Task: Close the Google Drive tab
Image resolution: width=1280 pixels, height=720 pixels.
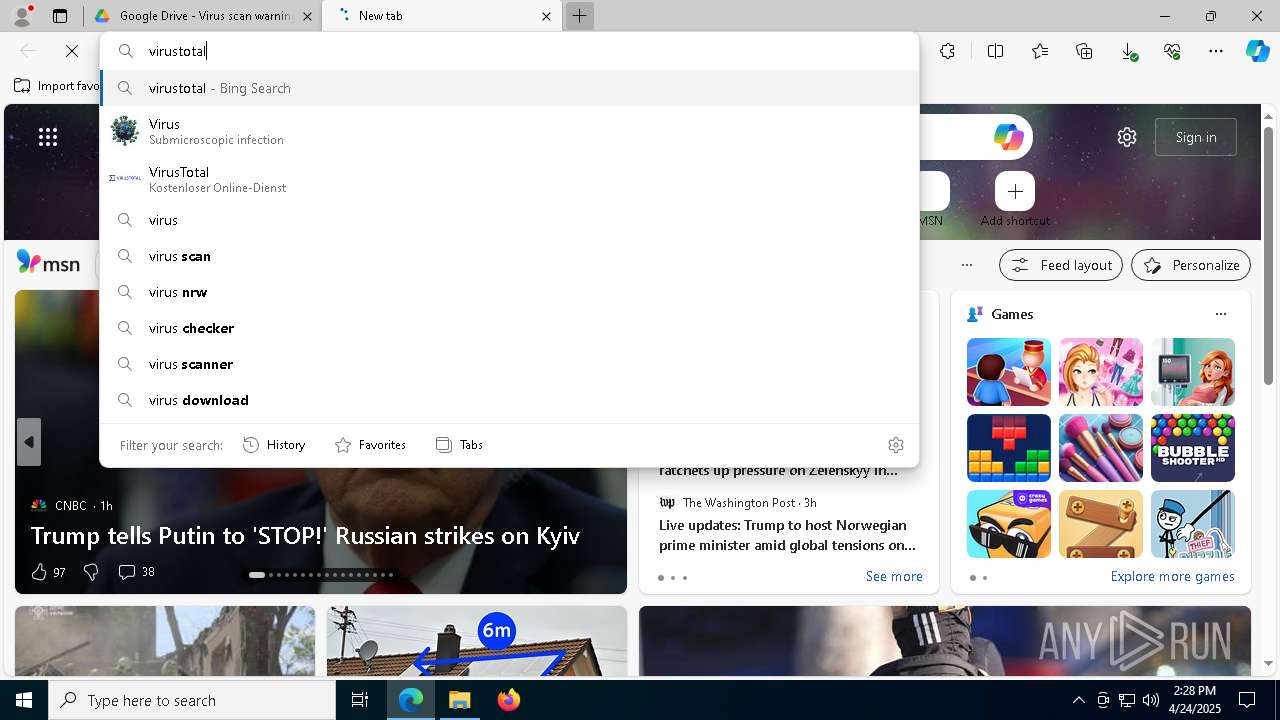Action: coord(307,16)
